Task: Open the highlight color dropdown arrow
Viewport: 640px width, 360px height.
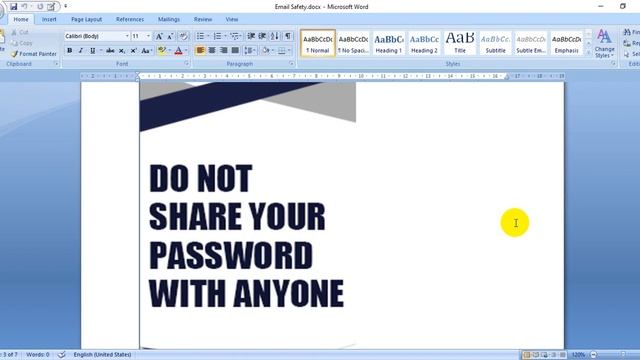Action: pyautogui.click(x=169, y=51)
